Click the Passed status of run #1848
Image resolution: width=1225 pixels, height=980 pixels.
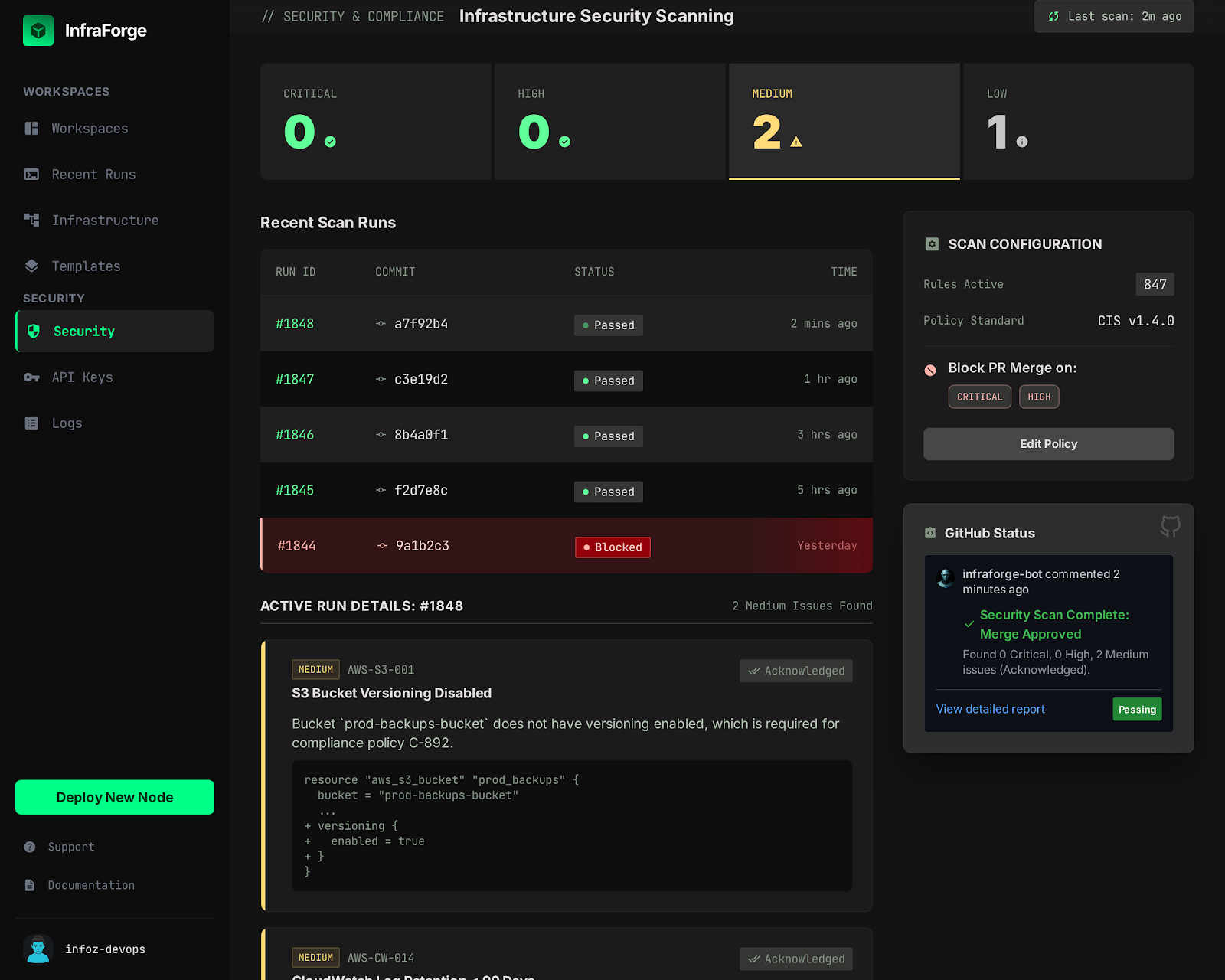[x=609, y=325]
